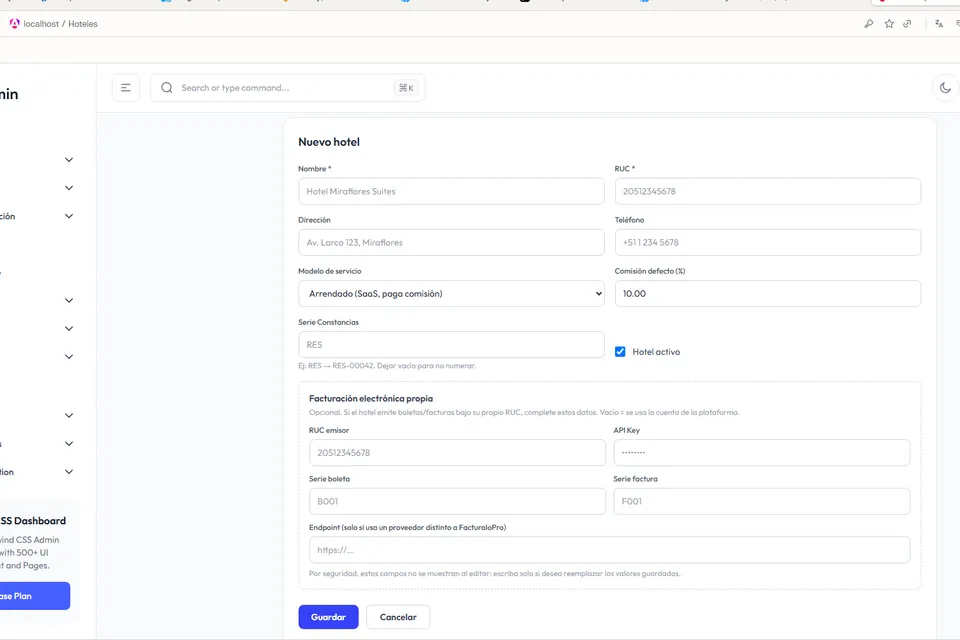The image size is (960, 640).
Task: Click the Facturación electrónica propia heading
Action: (371, 399)
